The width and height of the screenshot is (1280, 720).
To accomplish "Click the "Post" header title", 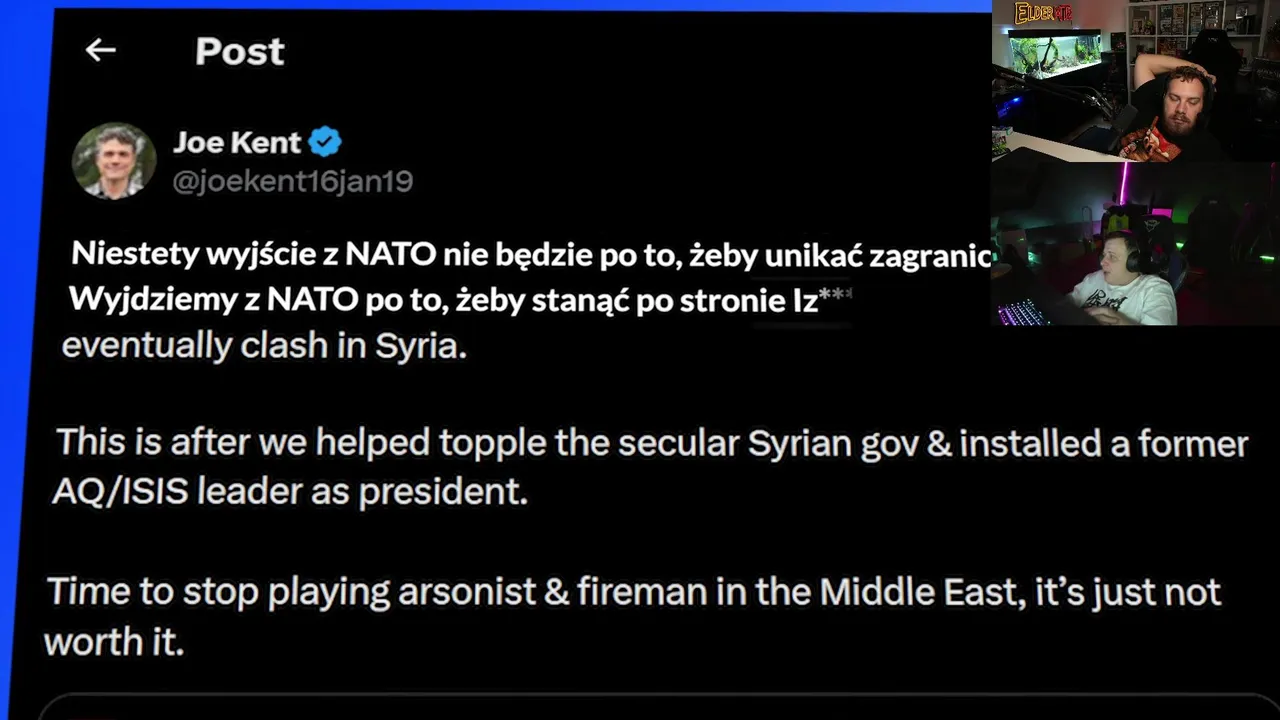I will tap(240, 51).
